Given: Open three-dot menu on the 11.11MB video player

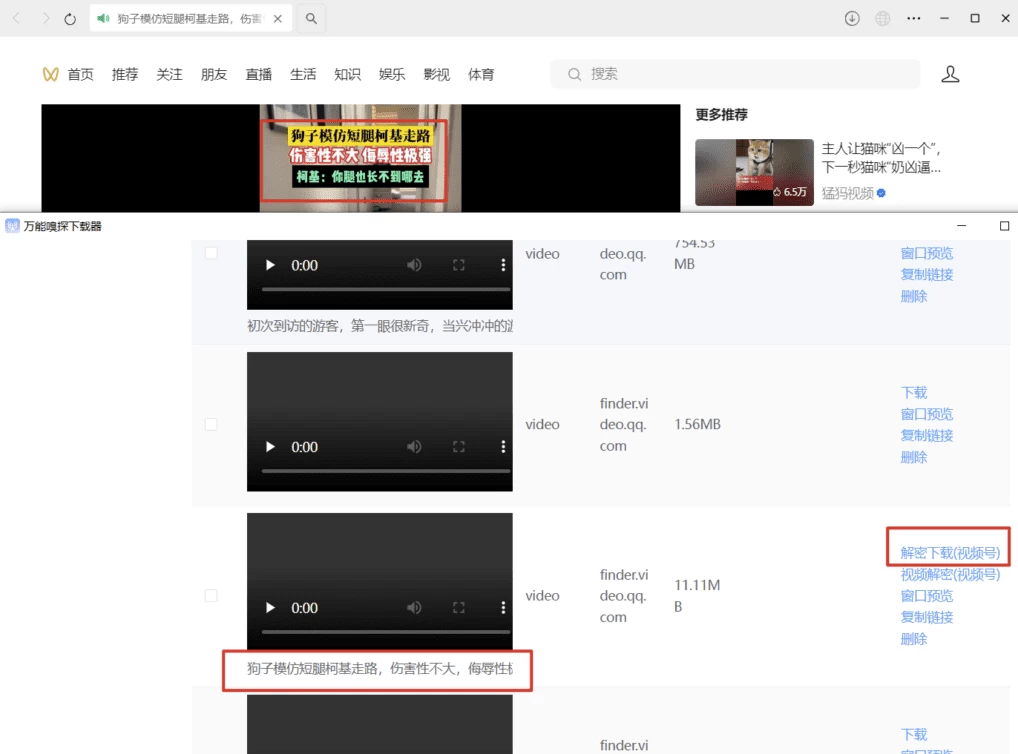Looking at the screenshot, I should (503, 608).
